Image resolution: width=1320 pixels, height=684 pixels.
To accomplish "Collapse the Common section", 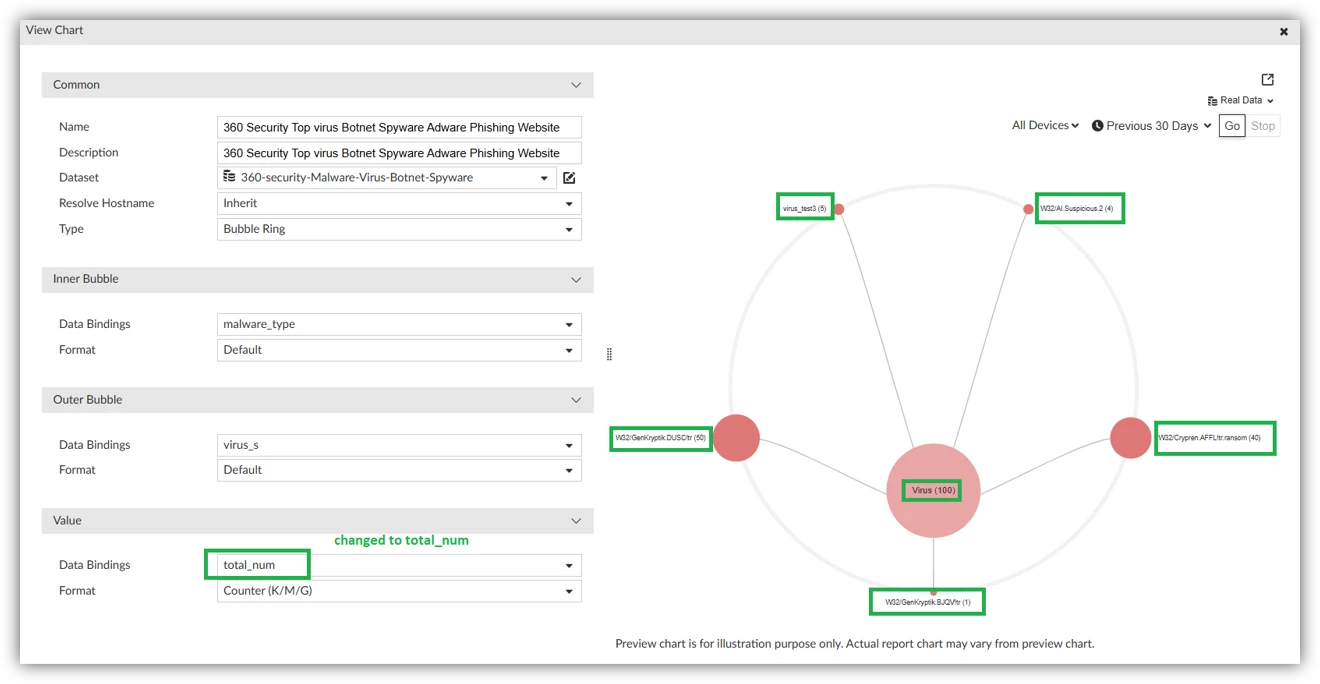I will (576, 85).
